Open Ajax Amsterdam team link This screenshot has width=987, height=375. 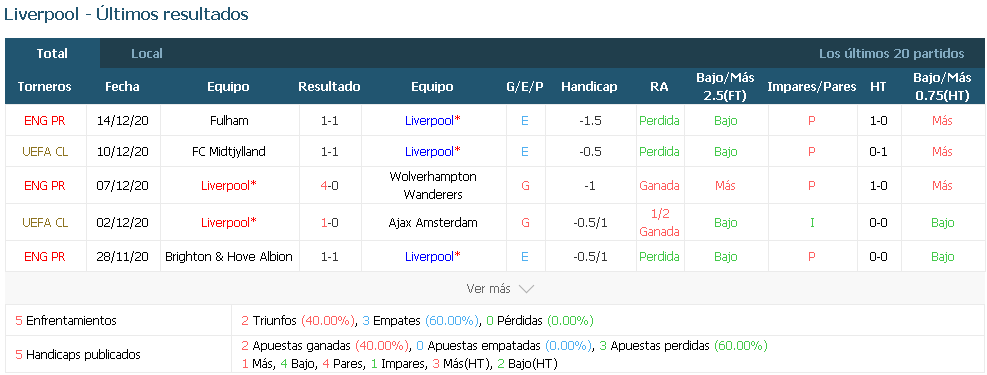434,223
